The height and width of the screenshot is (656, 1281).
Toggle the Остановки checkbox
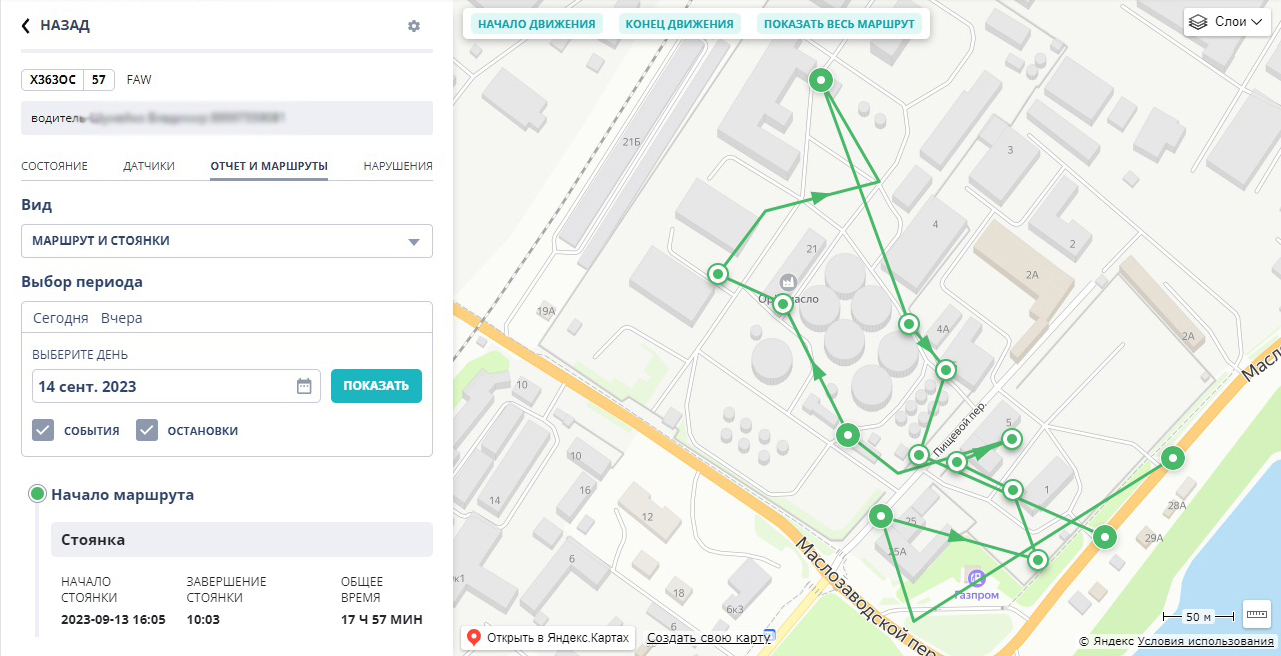pos(147,430)
